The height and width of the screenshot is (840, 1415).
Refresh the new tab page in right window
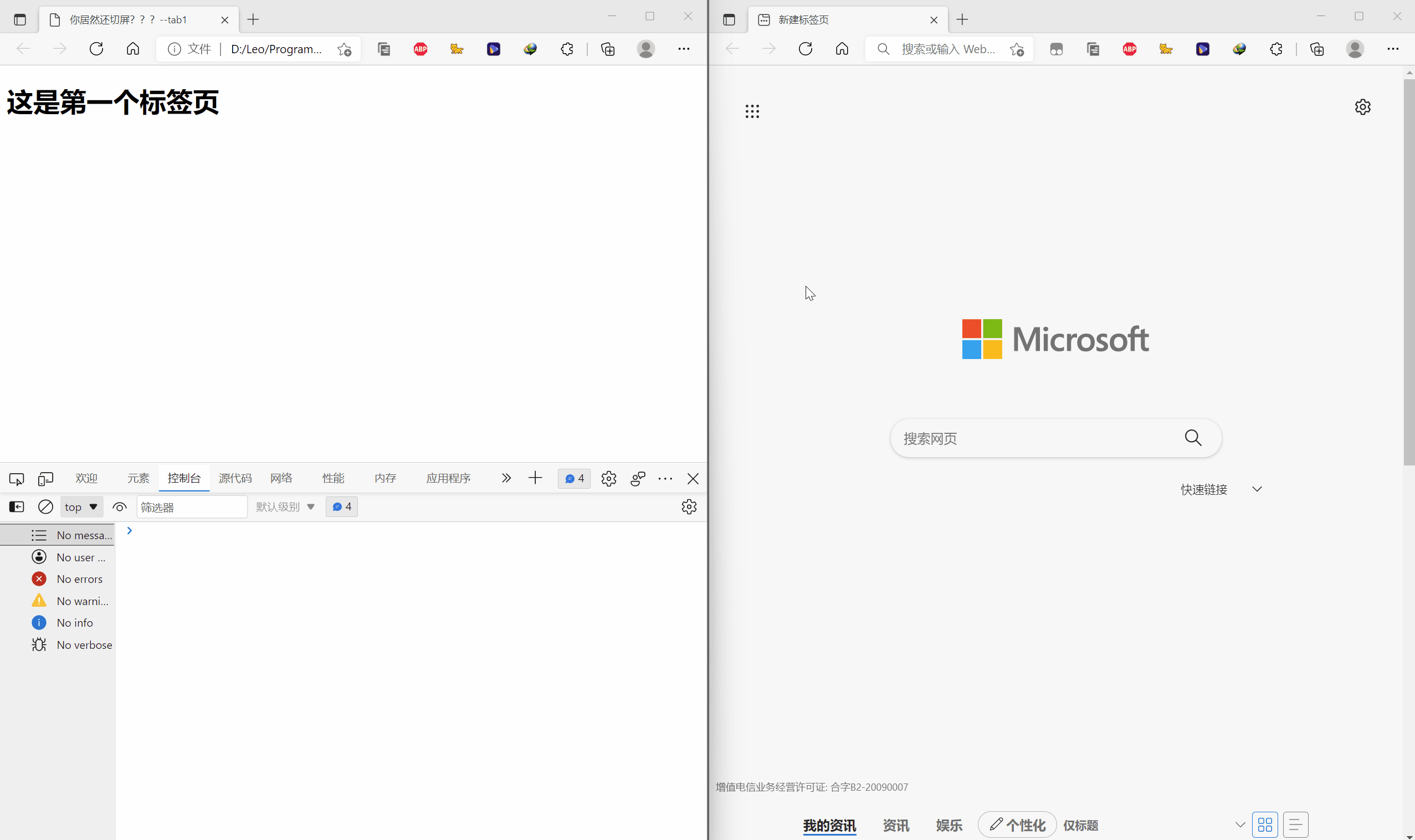pos(806,49)
